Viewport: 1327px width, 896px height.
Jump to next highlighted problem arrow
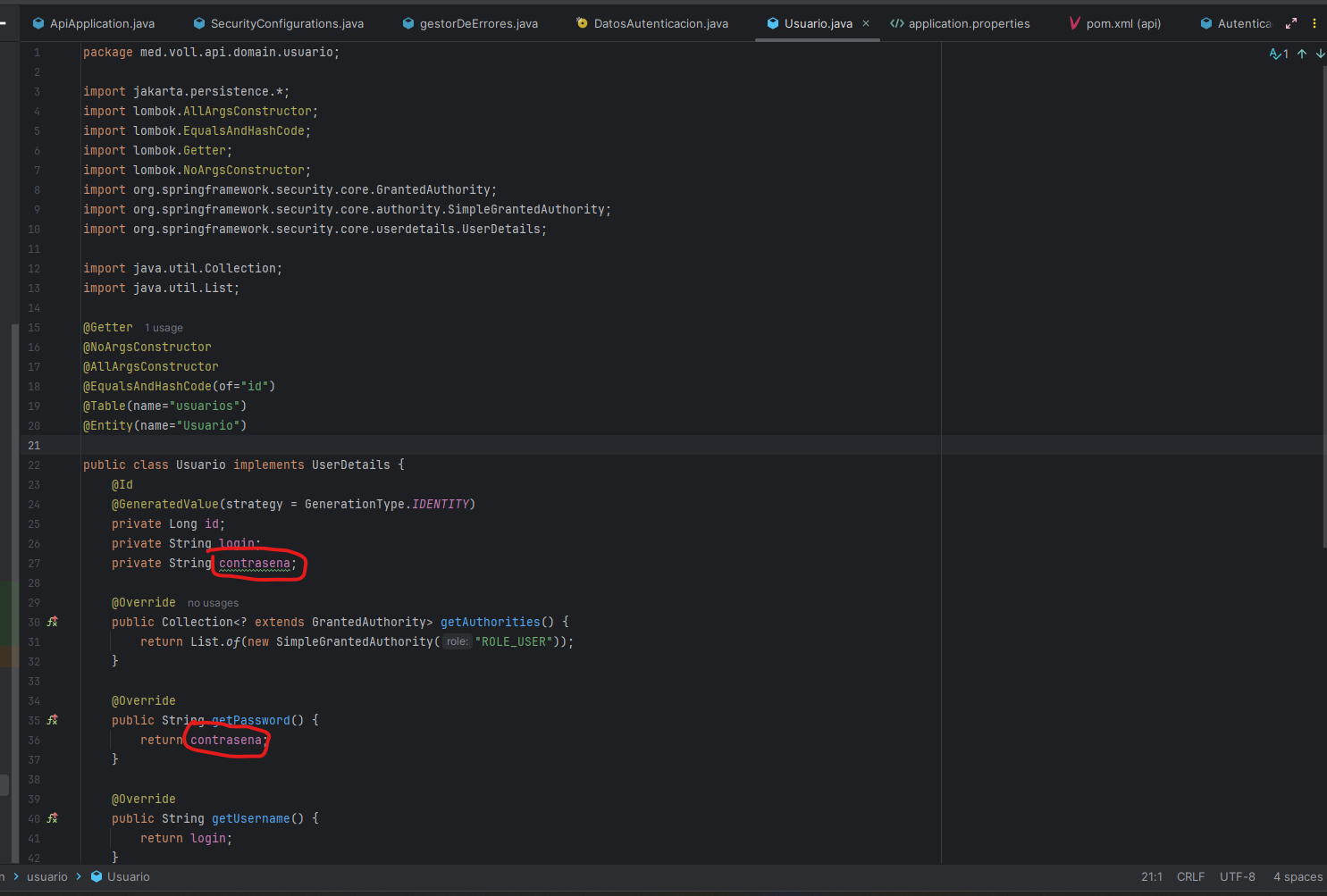click(x=1320, y=54)
